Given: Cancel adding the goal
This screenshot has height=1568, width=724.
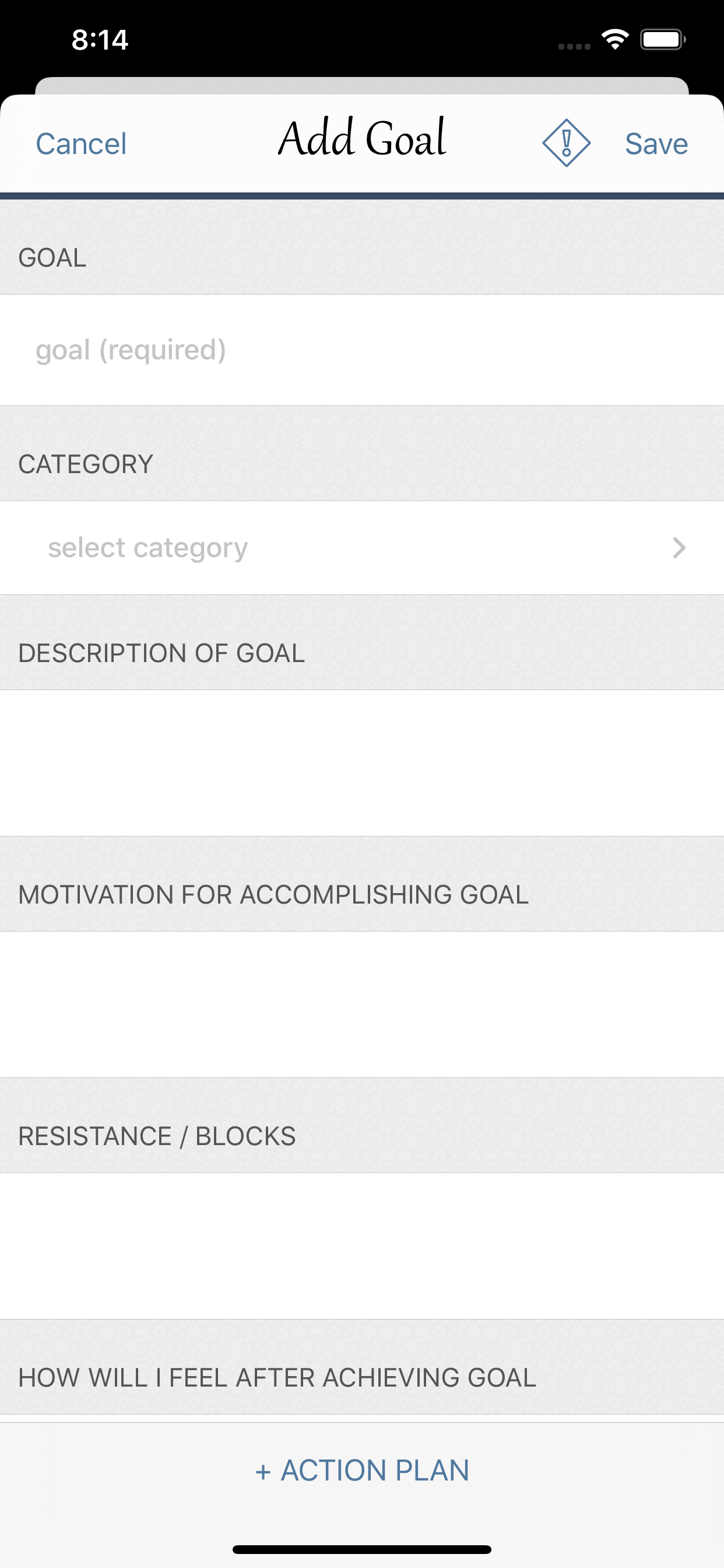Looking at the screenshot, I should pos(81,144).
